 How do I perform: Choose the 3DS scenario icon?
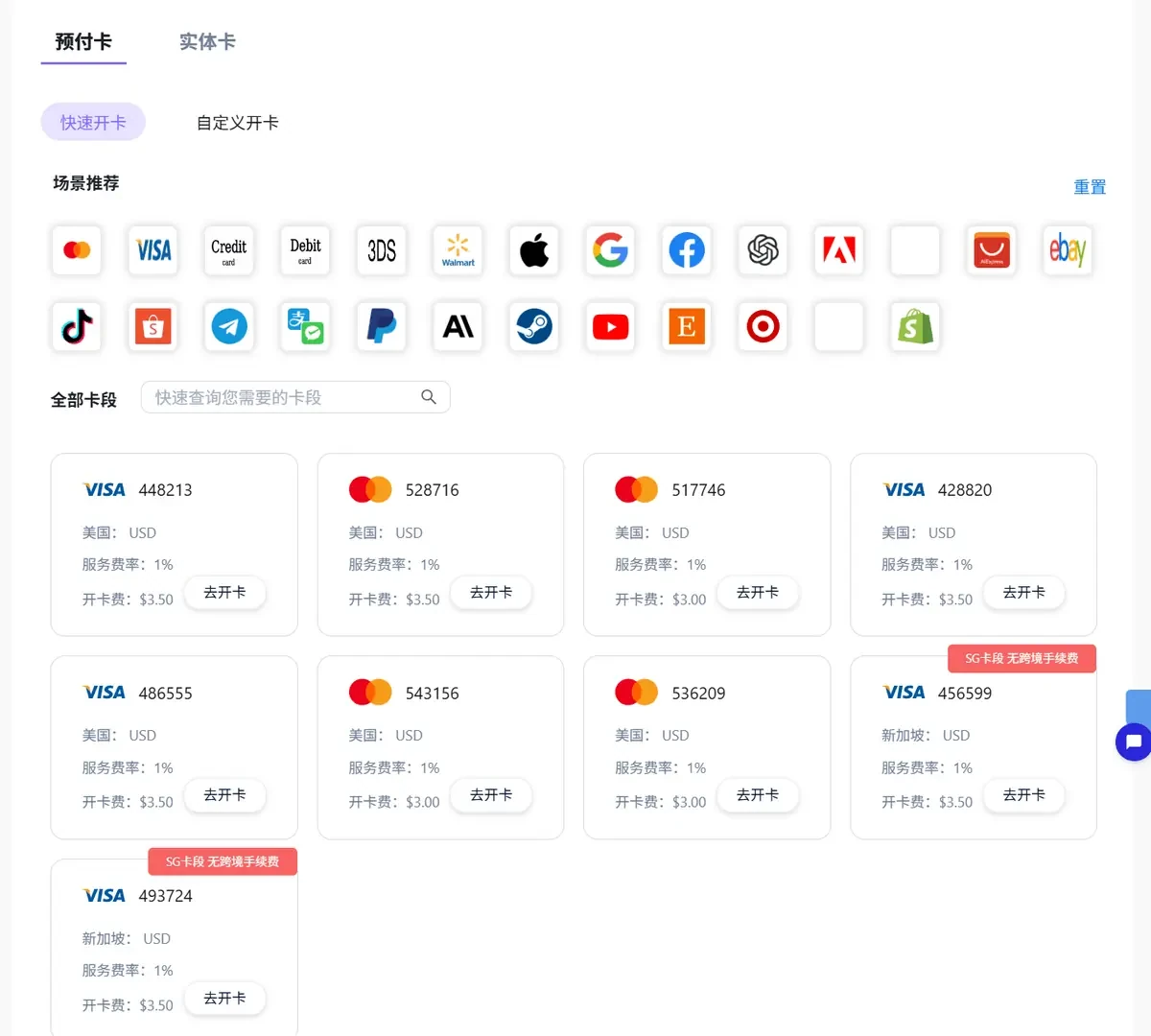coord(382,250)
